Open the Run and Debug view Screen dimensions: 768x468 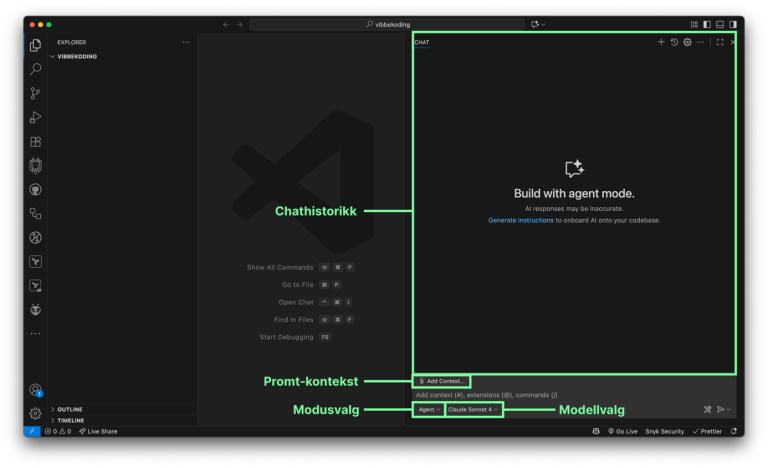click(35, 117)
